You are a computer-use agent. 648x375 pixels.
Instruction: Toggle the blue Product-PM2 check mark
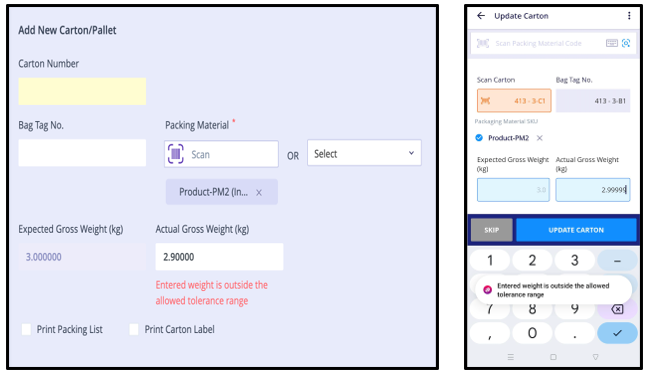479,138
